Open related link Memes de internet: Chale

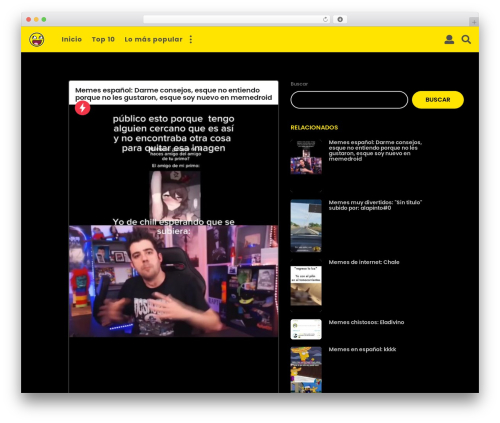point(364,262)
